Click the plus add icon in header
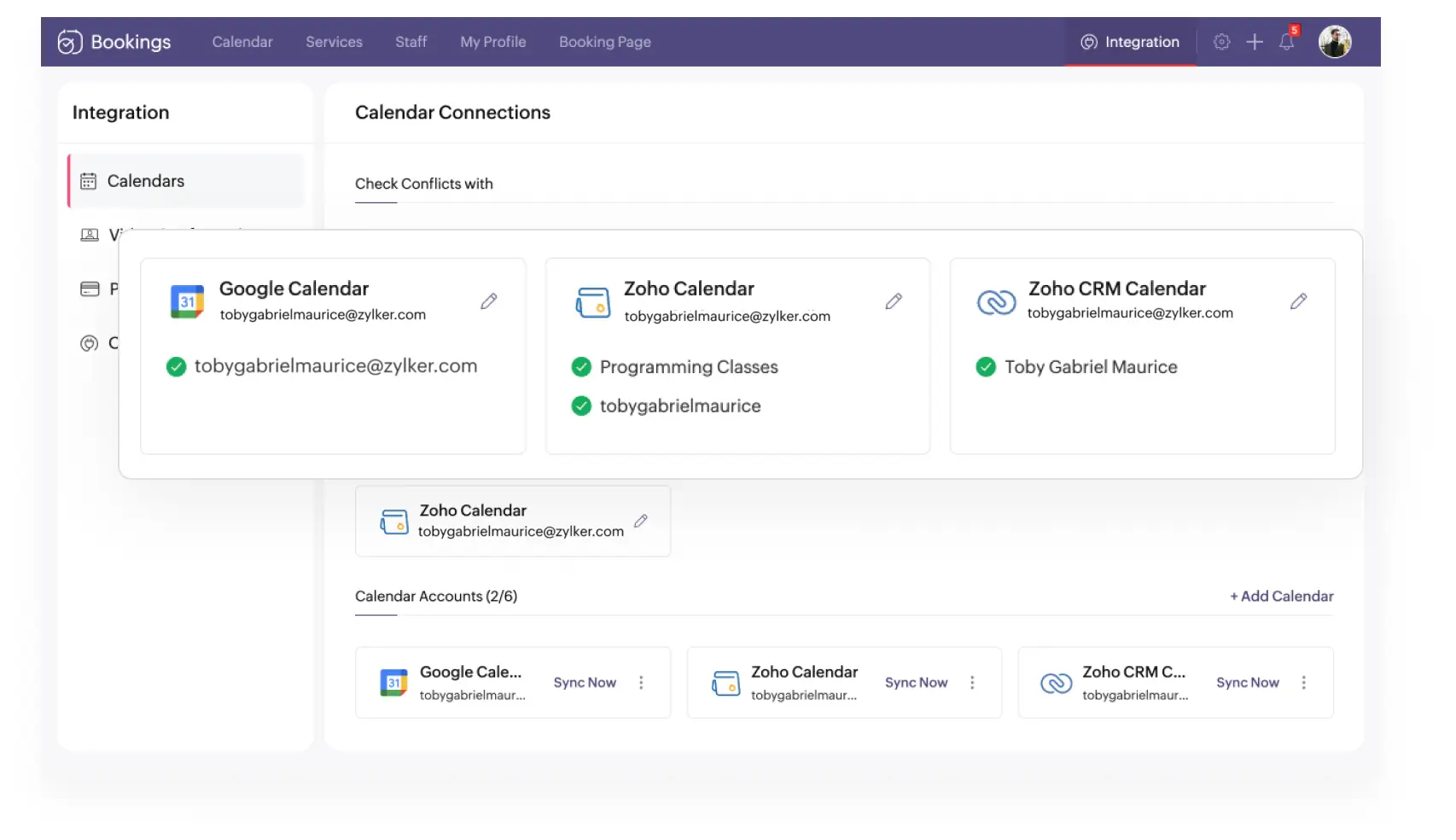The image size is (1456, 840). (x=1254, y=42)
